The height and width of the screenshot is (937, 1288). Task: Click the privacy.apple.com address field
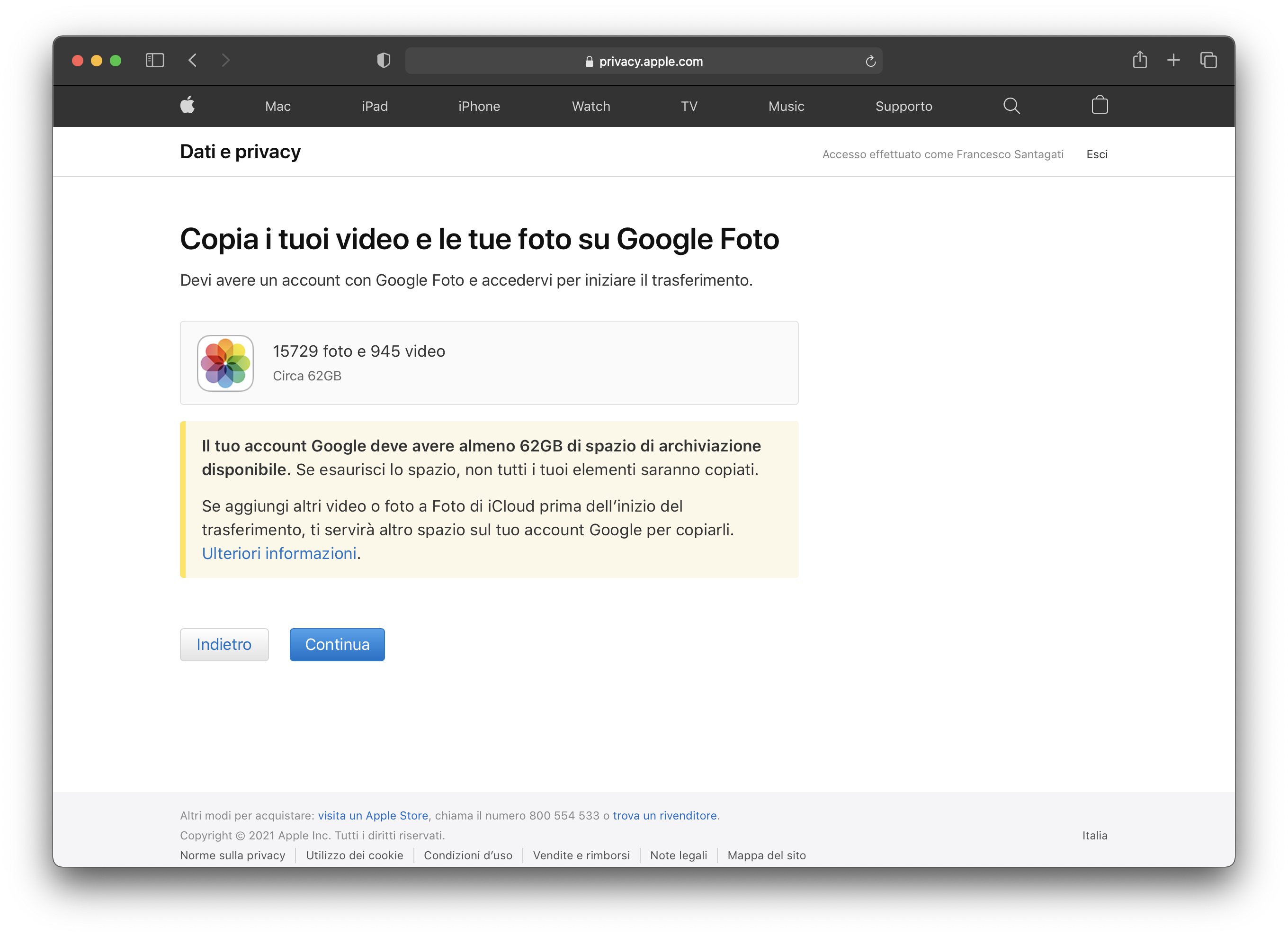(644, 61)
